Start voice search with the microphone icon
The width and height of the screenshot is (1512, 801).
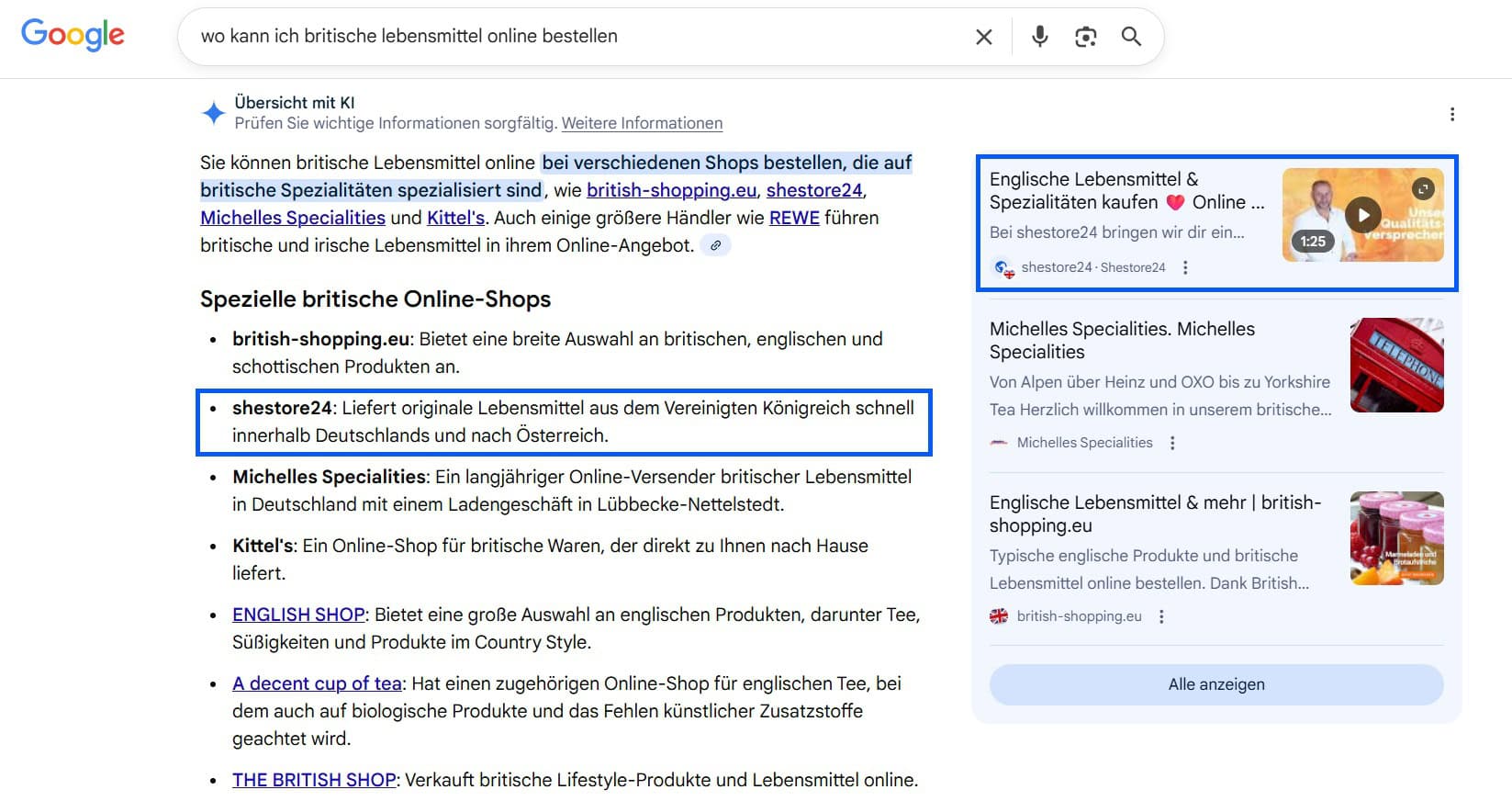tap(1039, 36)
